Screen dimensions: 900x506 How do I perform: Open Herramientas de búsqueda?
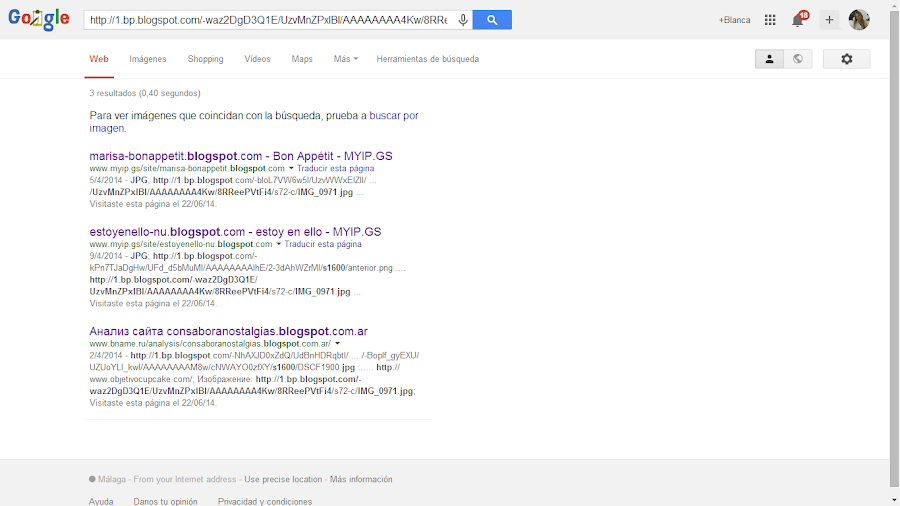coord(428,59)
